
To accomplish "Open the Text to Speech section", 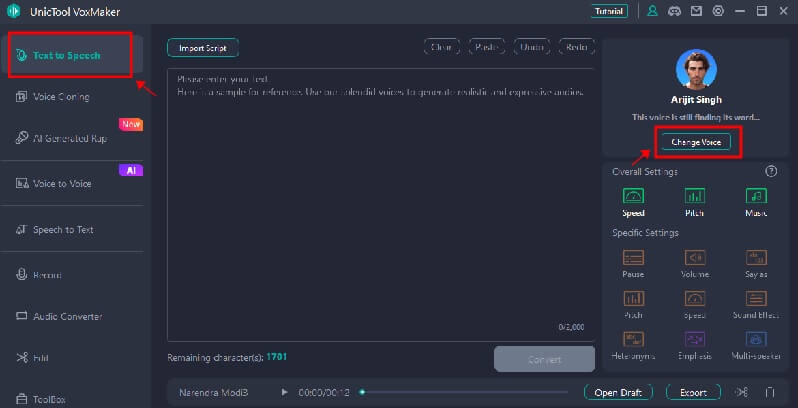I will (x=72, y=55).
